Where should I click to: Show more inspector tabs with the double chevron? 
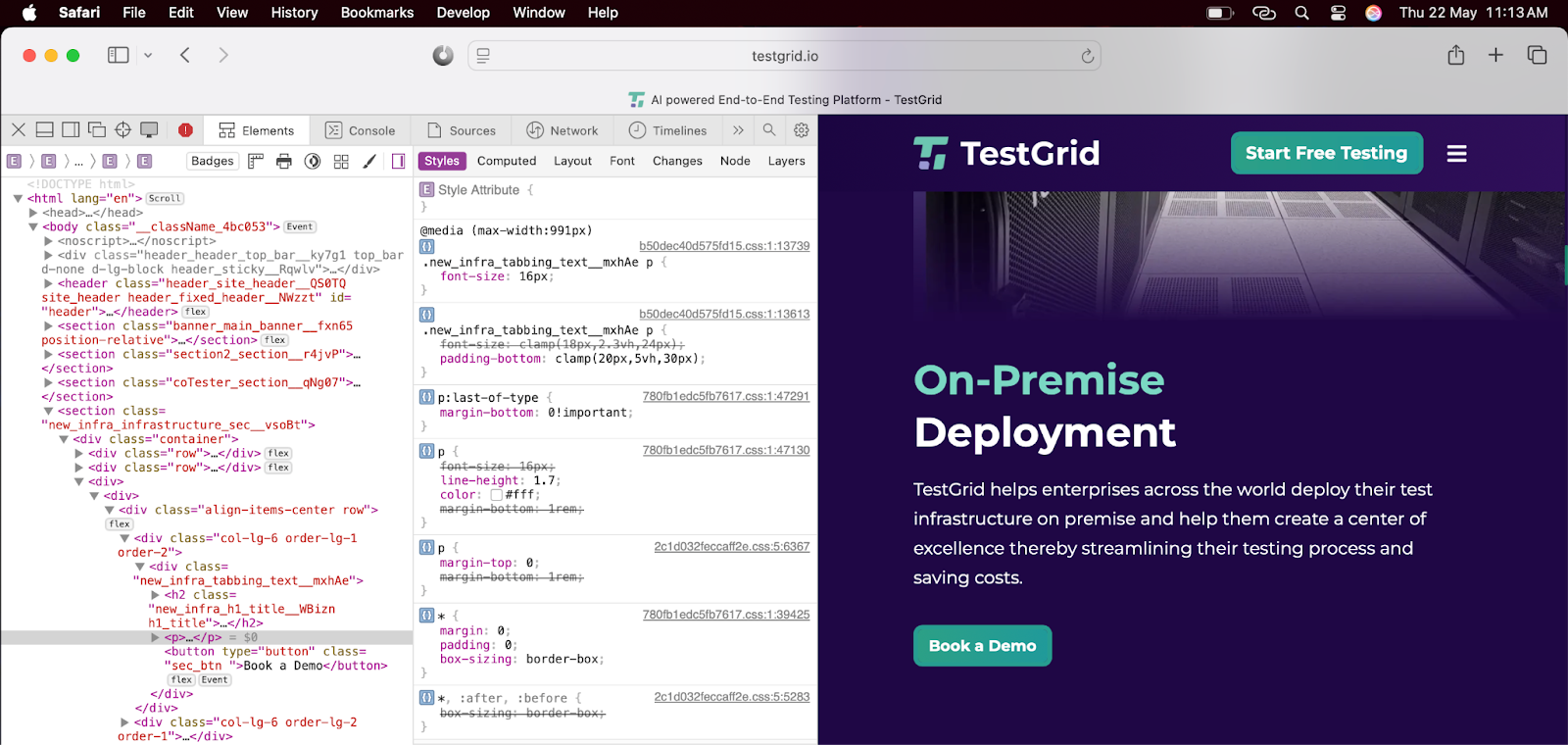[x=738, y=129]
